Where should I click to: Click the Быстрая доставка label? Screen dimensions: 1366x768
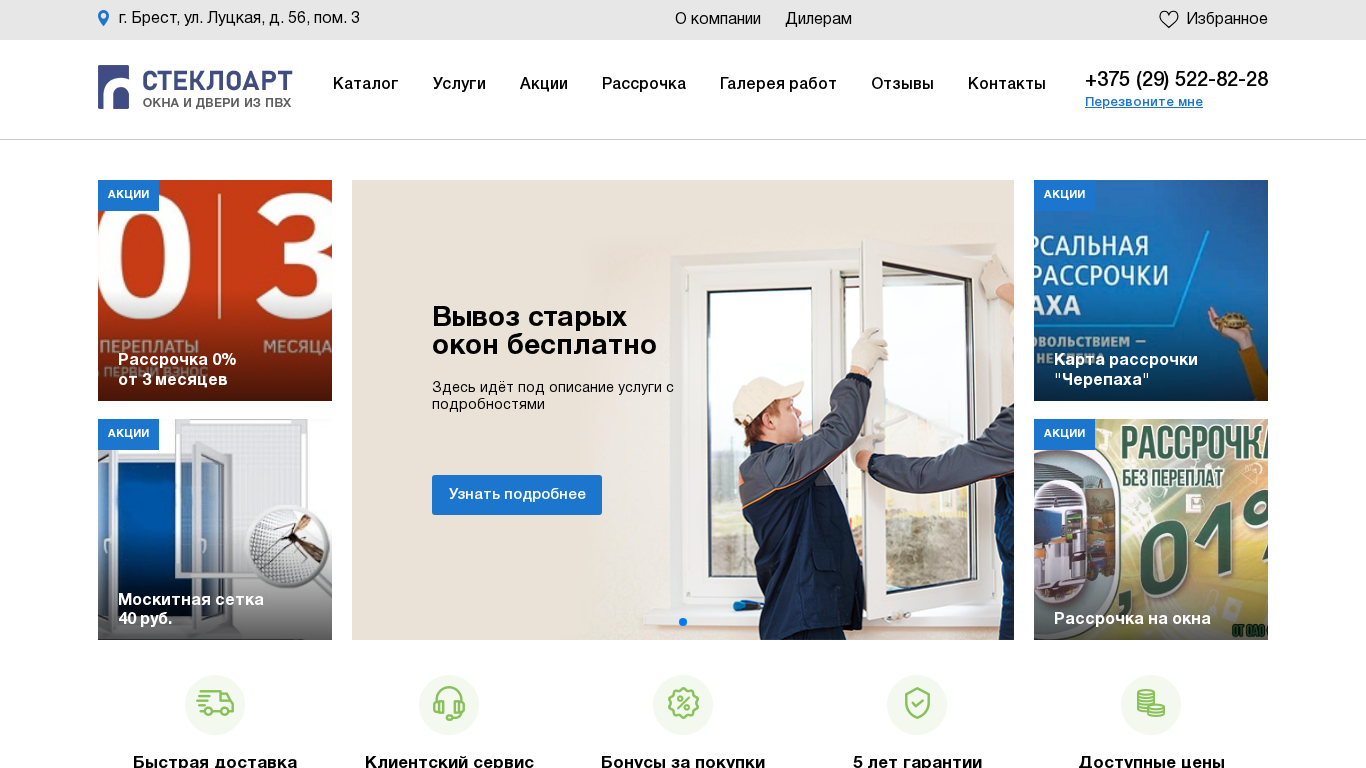click(x=215, y=762)
